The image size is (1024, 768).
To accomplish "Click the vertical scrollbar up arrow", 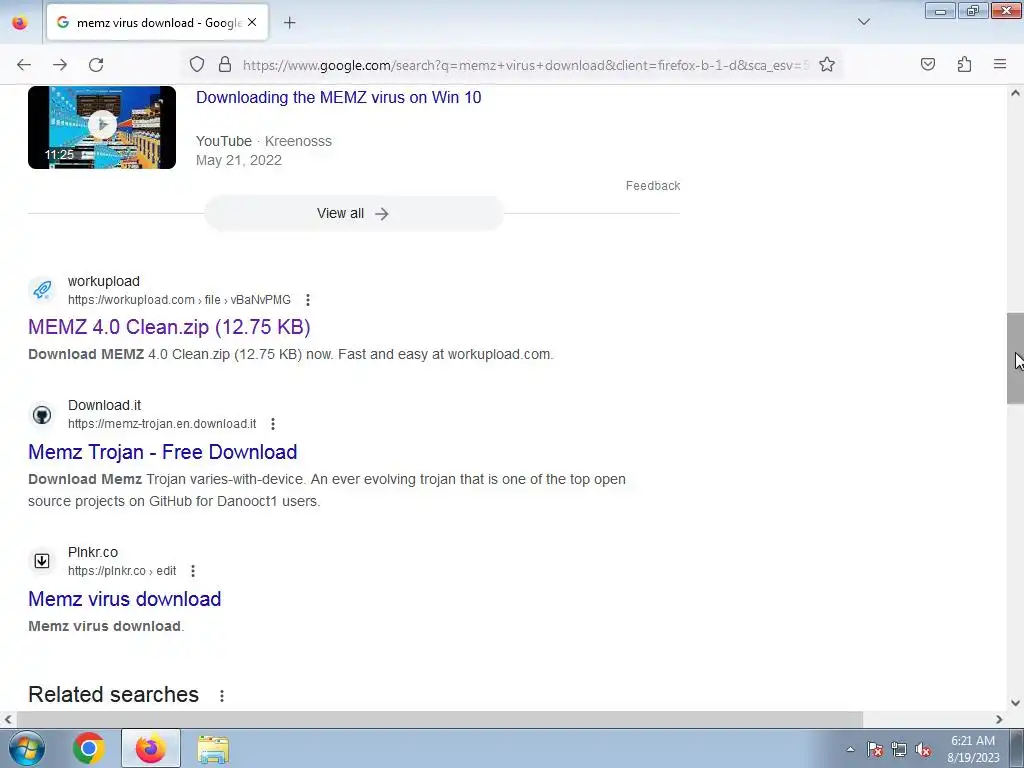I will click(x=1015, y=93).
